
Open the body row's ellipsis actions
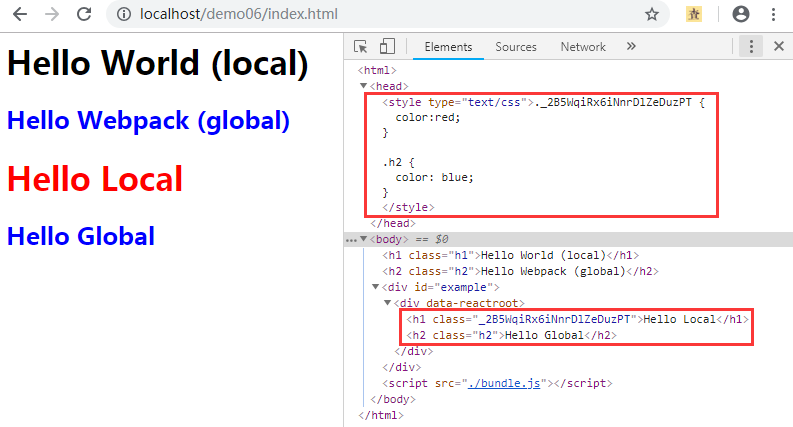350,240
